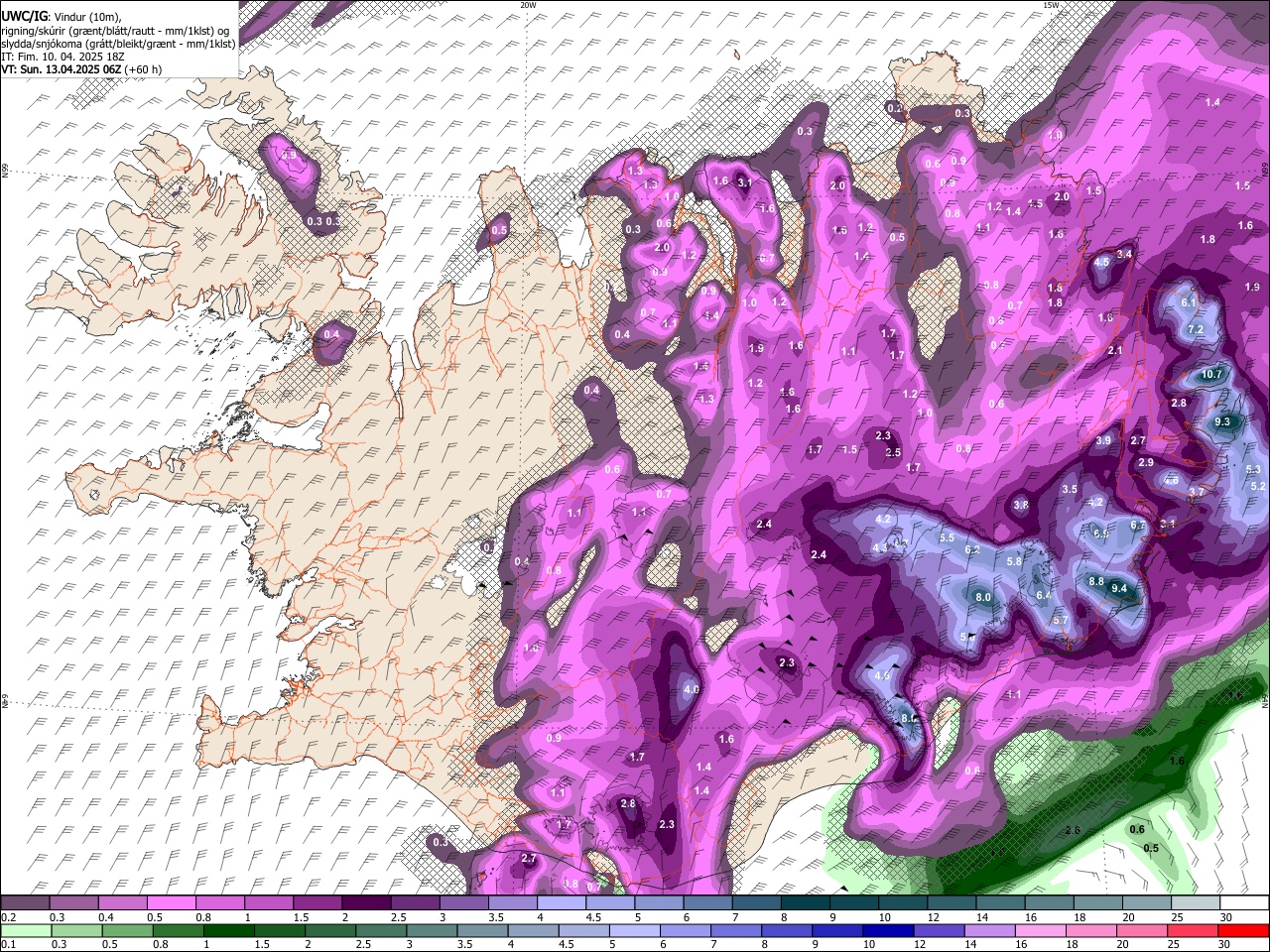Click the '10.7' precipitation value on the map
Screen dimensions: 1270x952
1211,374
